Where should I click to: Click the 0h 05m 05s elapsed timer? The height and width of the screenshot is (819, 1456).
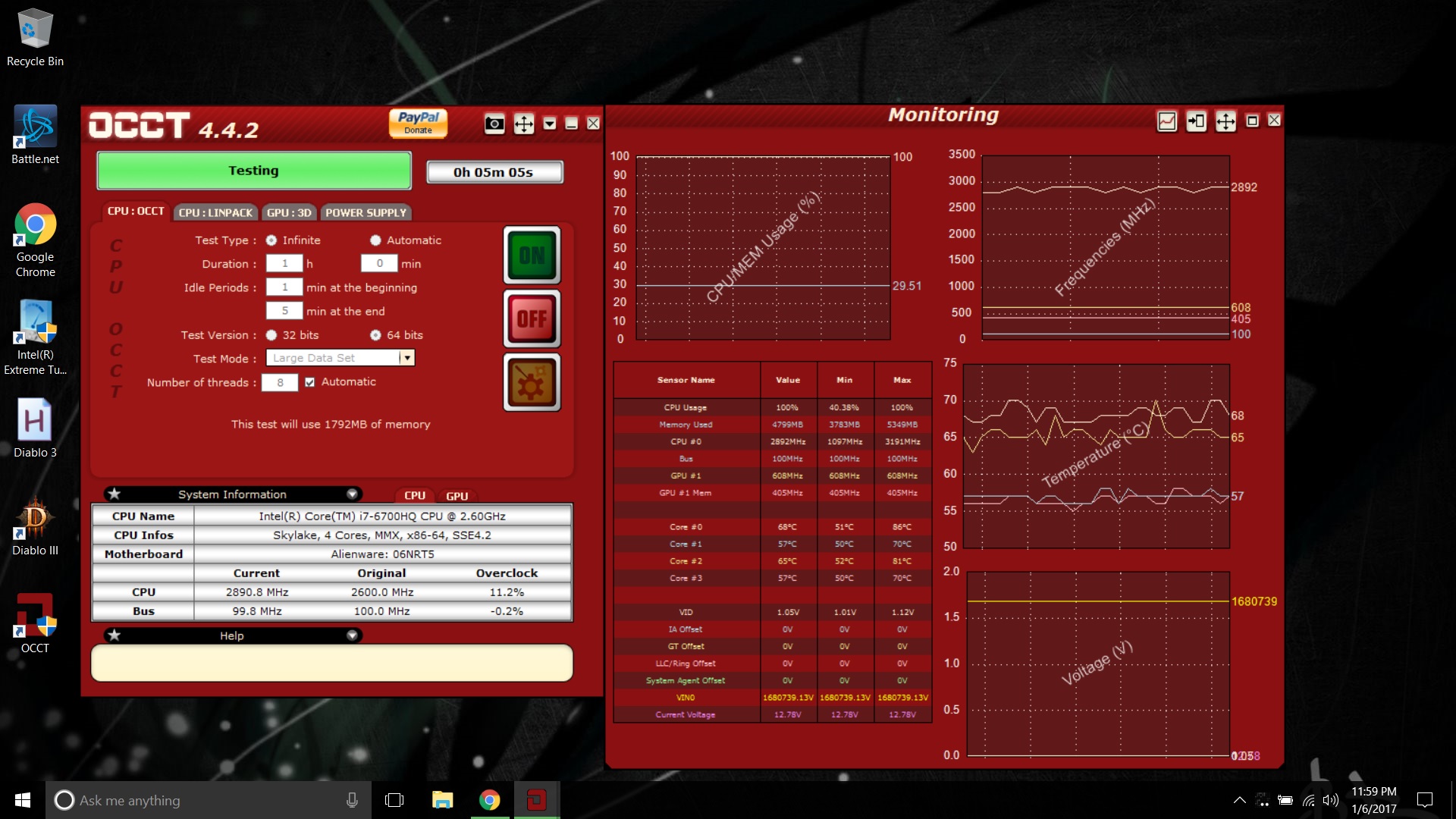point(494,172)
